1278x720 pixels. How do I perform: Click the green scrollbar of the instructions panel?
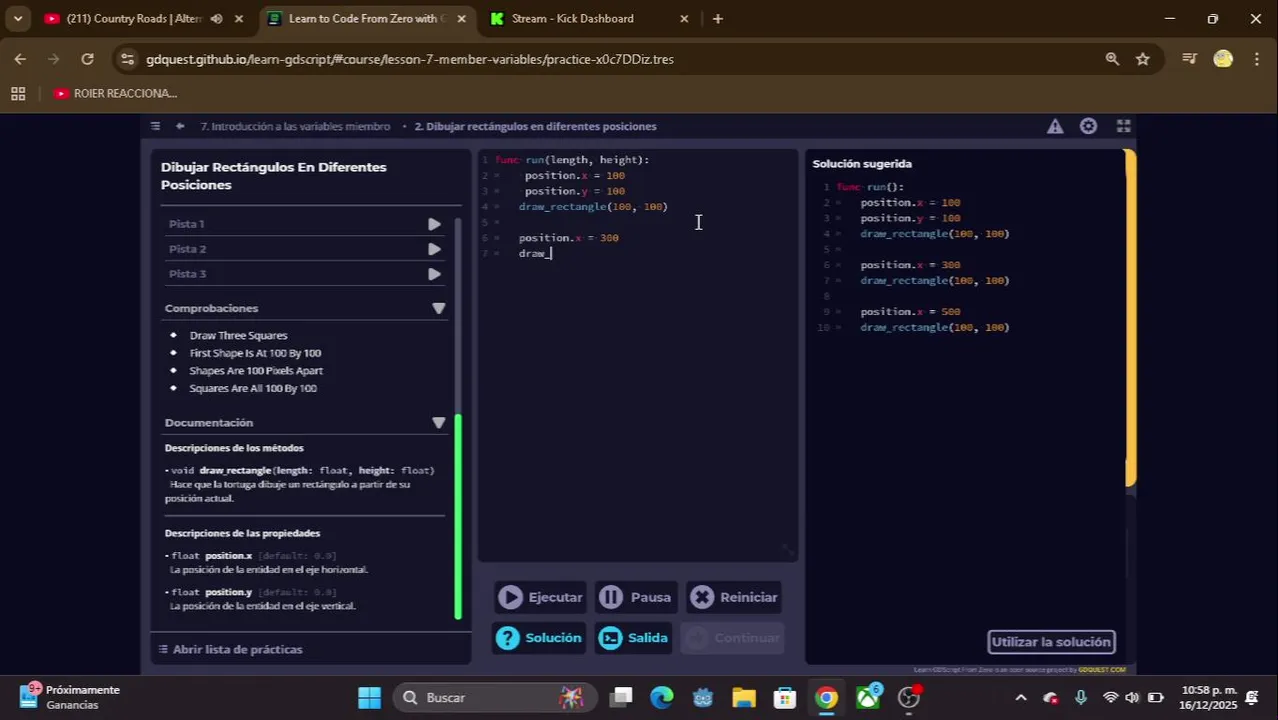tap(458, 516)
